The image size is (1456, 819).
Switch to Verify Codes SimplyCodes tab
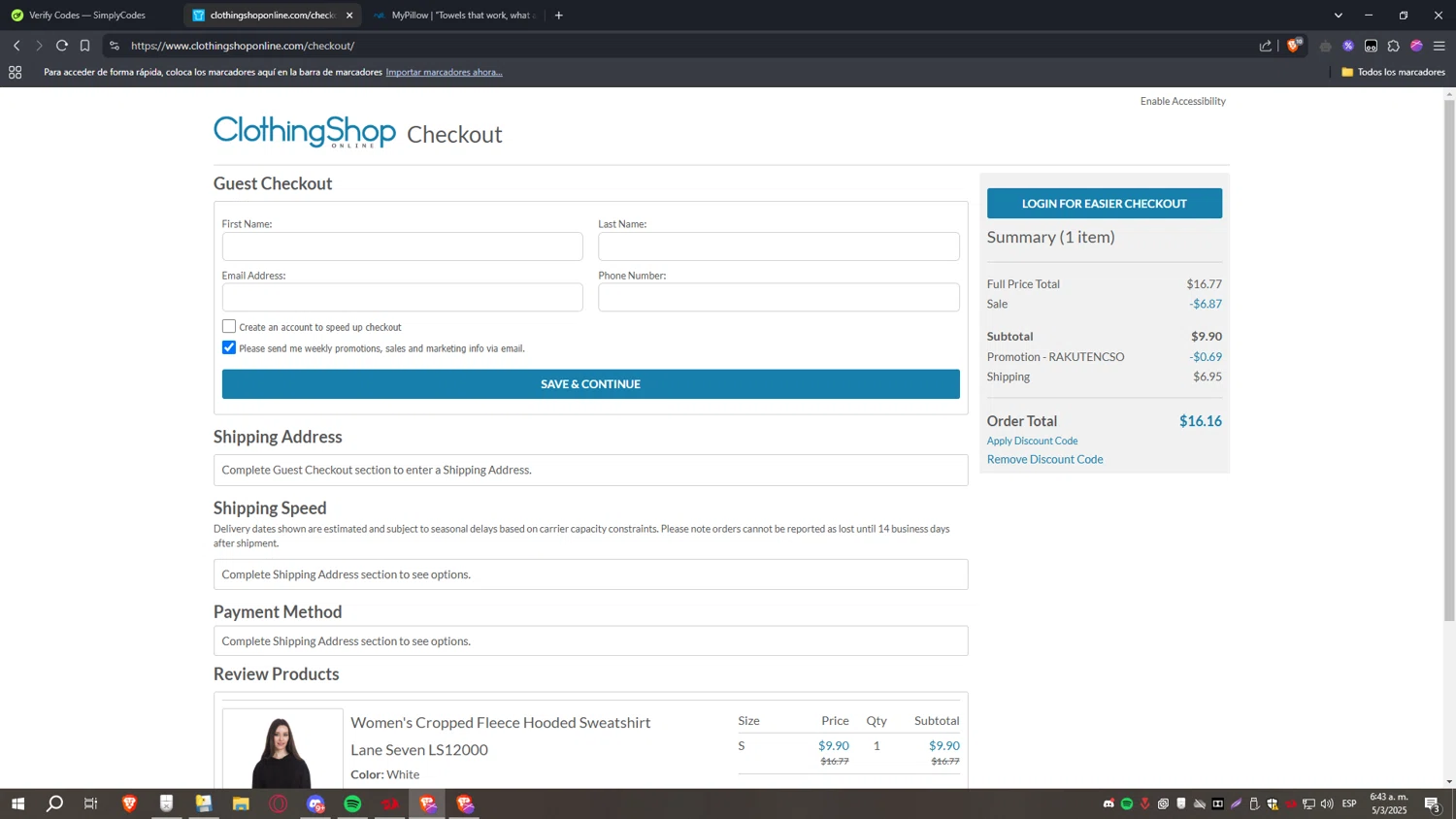(x=87, y=16)
